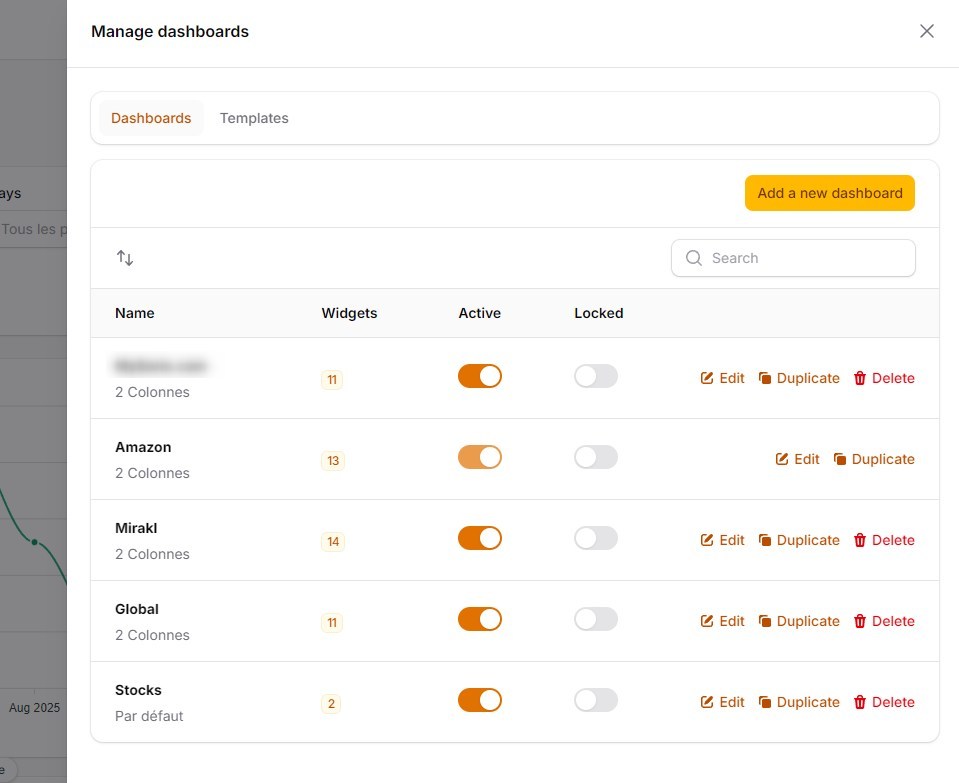Click the Delete trash icon for Stocks
959x783 pixels.
point(861,702)
